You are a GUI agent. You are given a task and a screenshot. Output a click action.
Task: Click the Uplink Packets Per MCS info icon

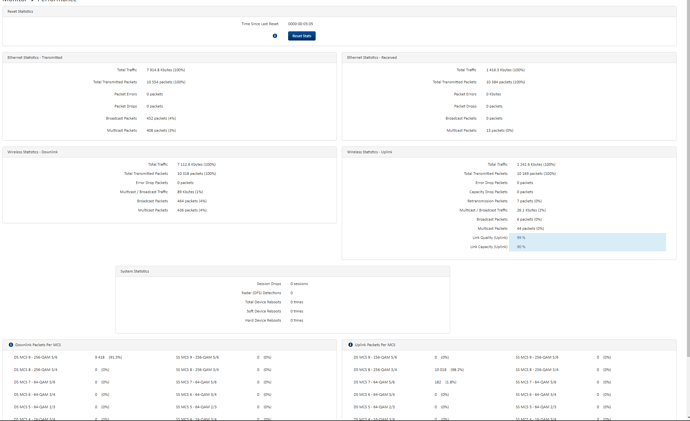350,345
